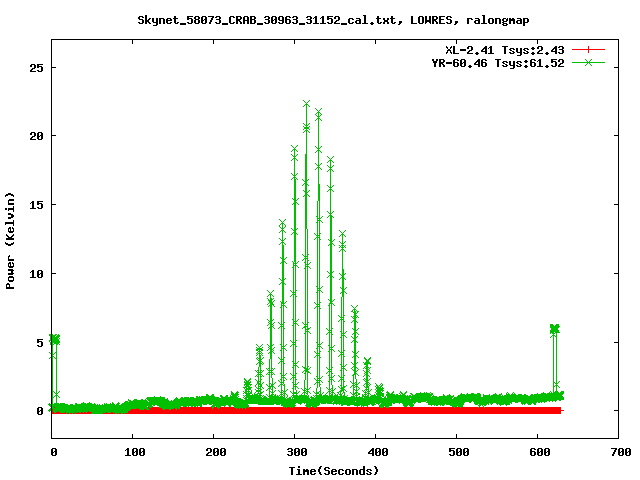Select the legend entry YR-60.46 Tsys:61.52
The height and width of the screenshot is (480, 640).
tap(498, 63)
